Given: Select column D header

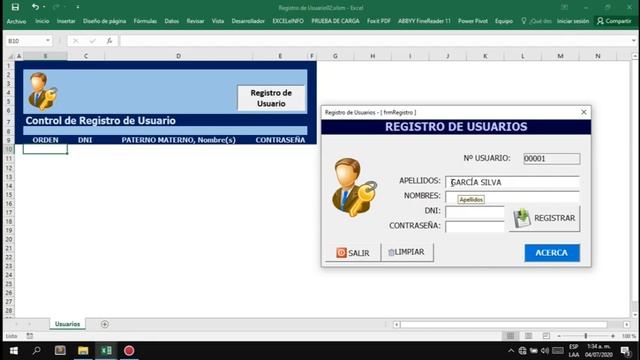Looking at the screenshot, I should (x=178, y=56).
